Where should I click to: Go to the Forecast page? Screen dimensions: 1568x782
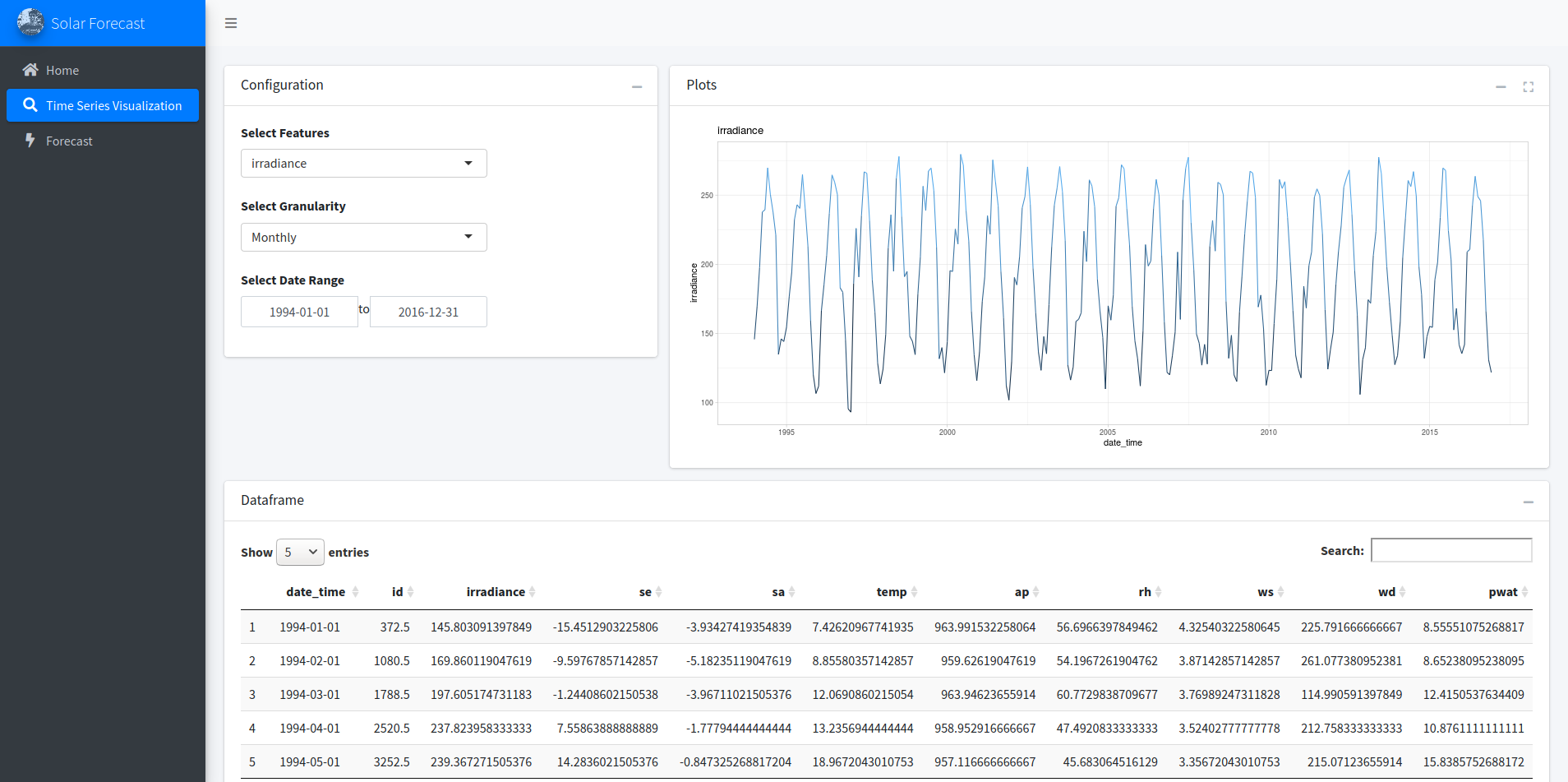pos(103,141)
